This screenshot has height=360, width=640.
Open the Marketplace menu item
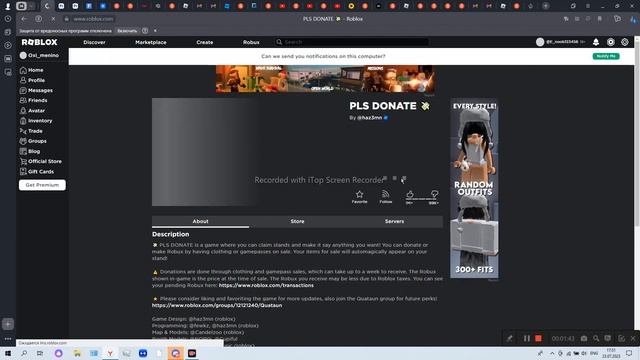coord(151,42)
